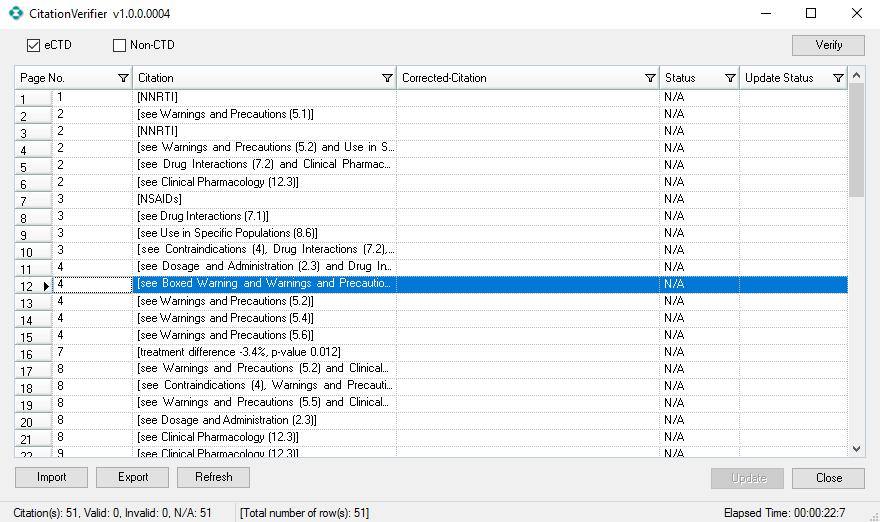Screen dimensions: 880x522
Task: Click the Close button at bottom right
Action: [x=828, y=478]
